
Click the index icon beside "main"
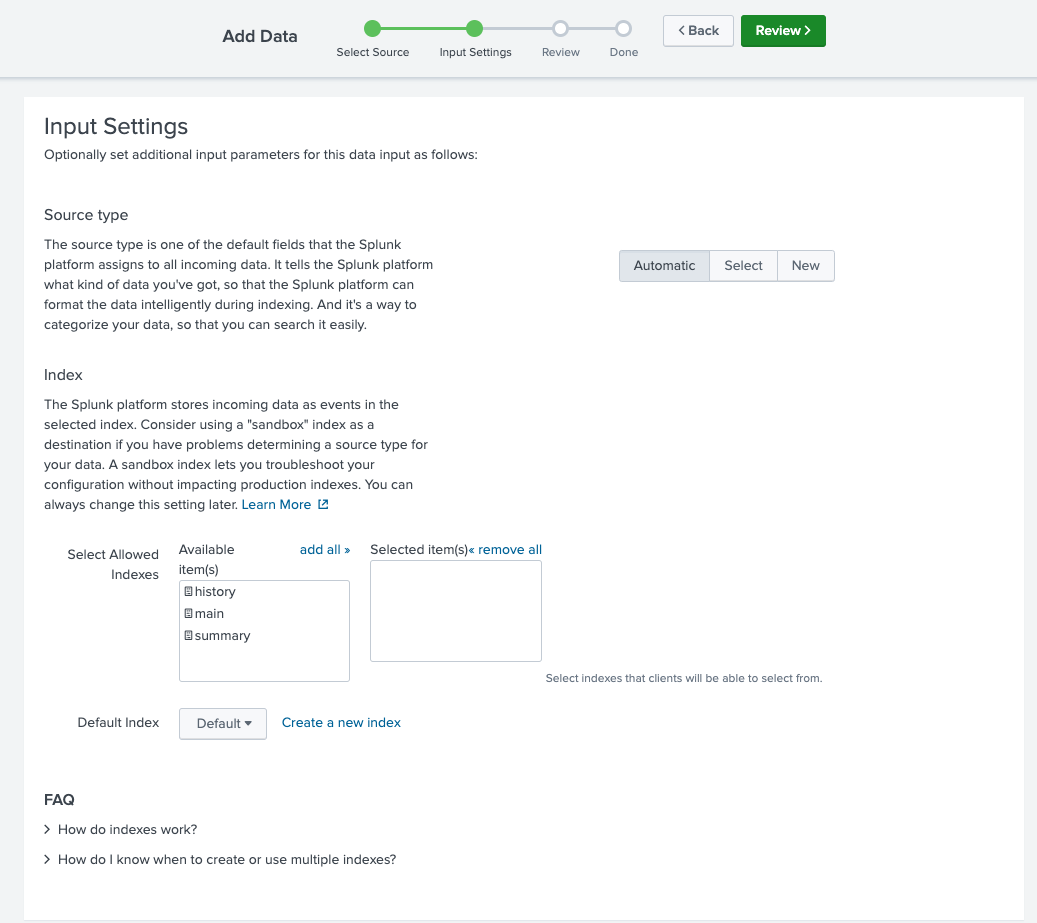click(x=189, y=613)
